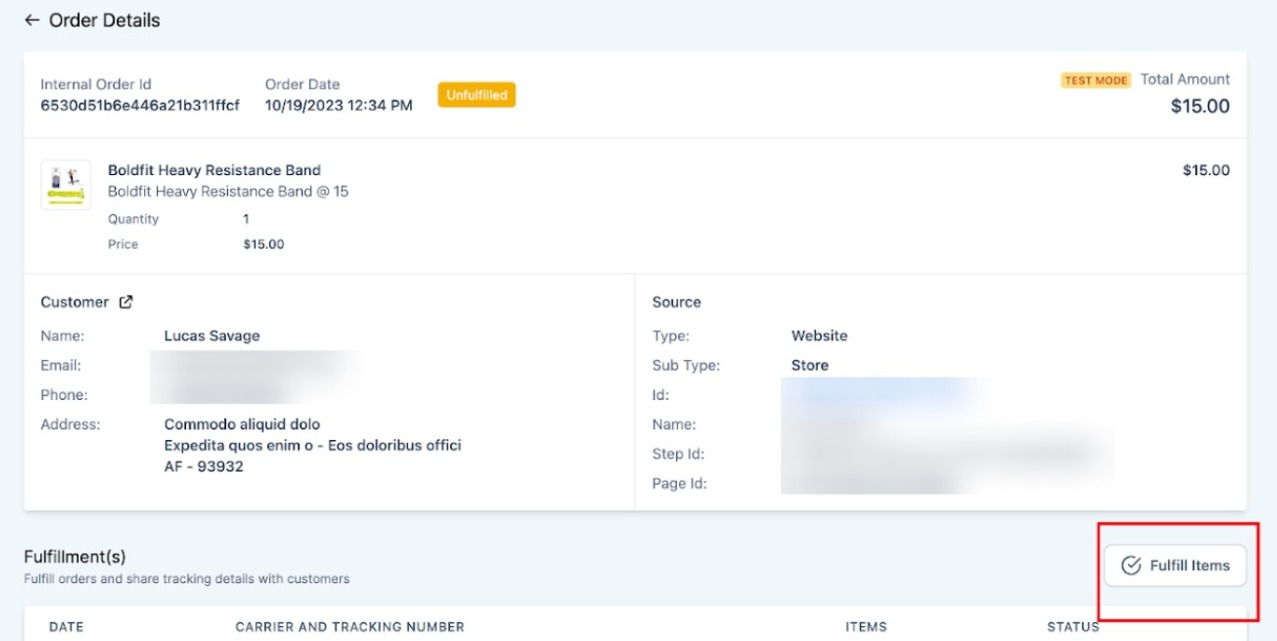The width and height of the screenshot is (1277, 641).
Task: Click the order date 10/19/2023 value
Action: click(x=338, y=105)
